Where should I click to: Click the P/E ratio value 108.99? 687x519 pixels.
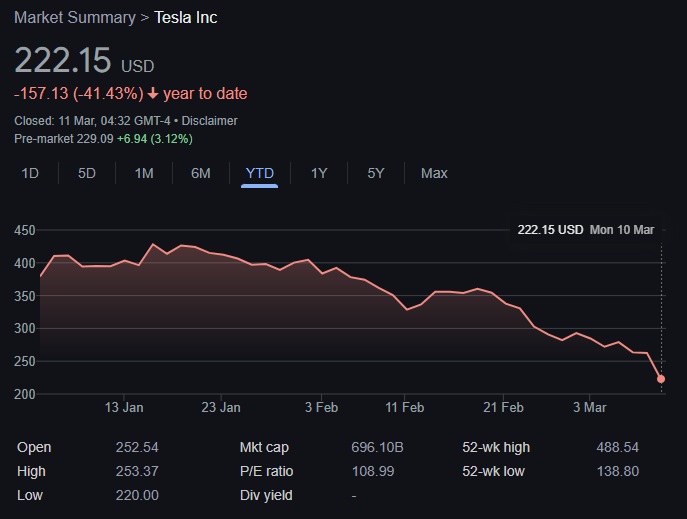click(373, 471)
